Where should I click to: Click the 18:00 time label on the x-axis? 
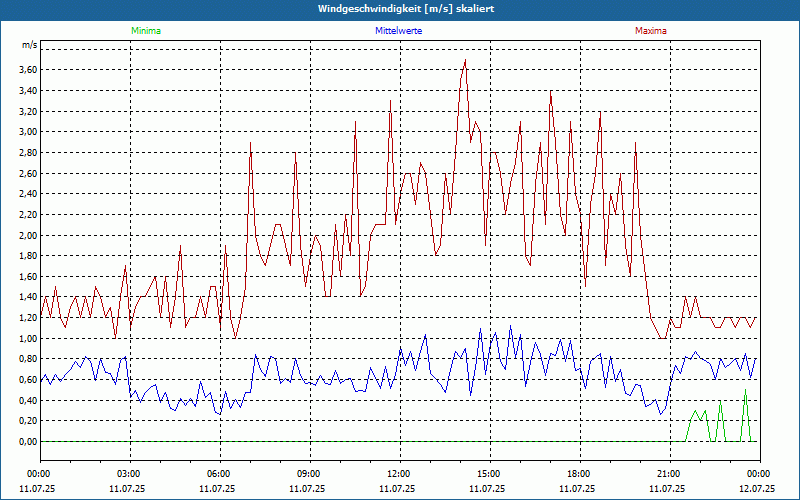(580, 474)
